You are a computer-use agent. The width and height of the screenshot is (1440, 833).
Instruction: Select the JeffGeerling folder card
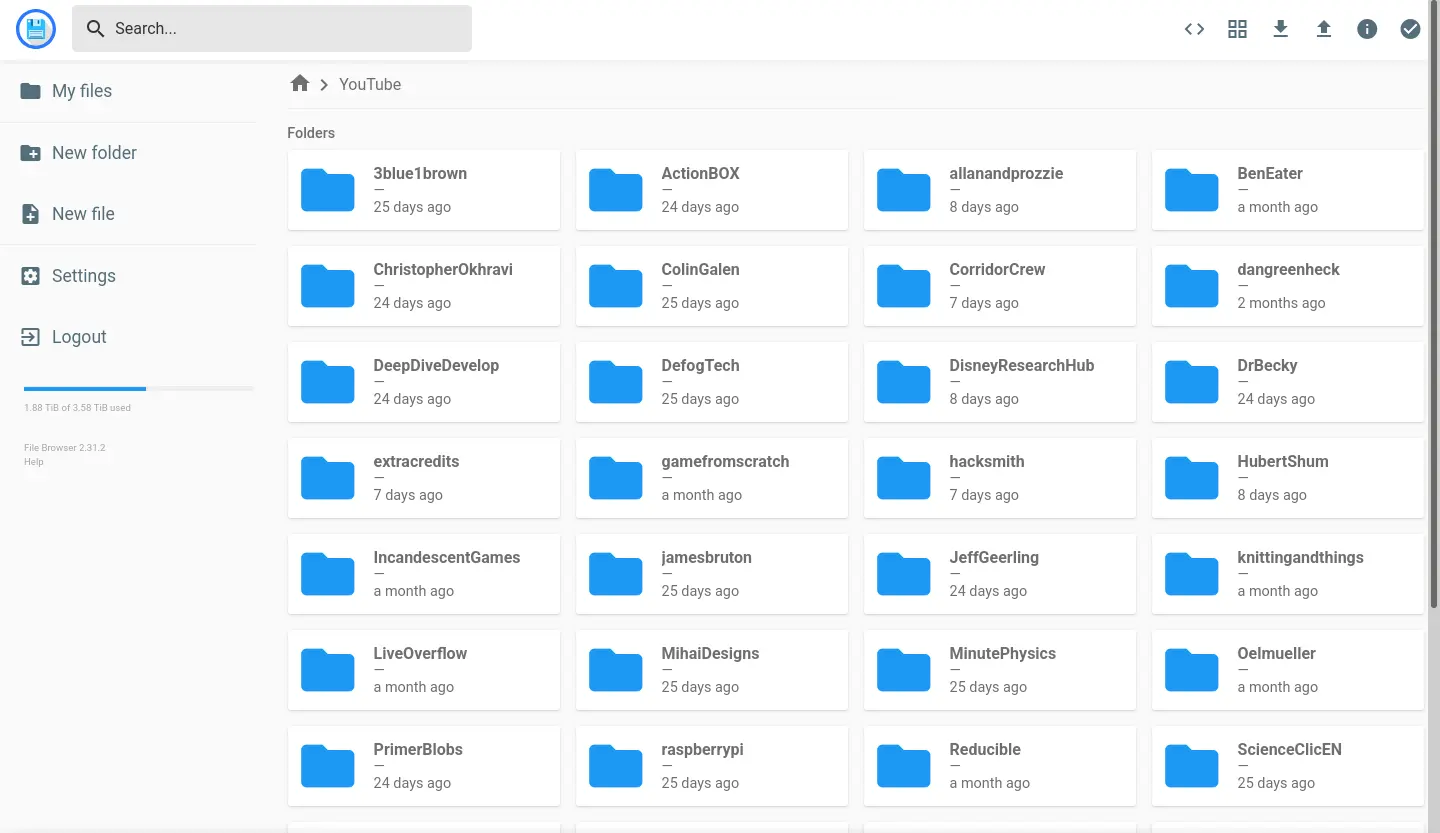click(1000, 574)
